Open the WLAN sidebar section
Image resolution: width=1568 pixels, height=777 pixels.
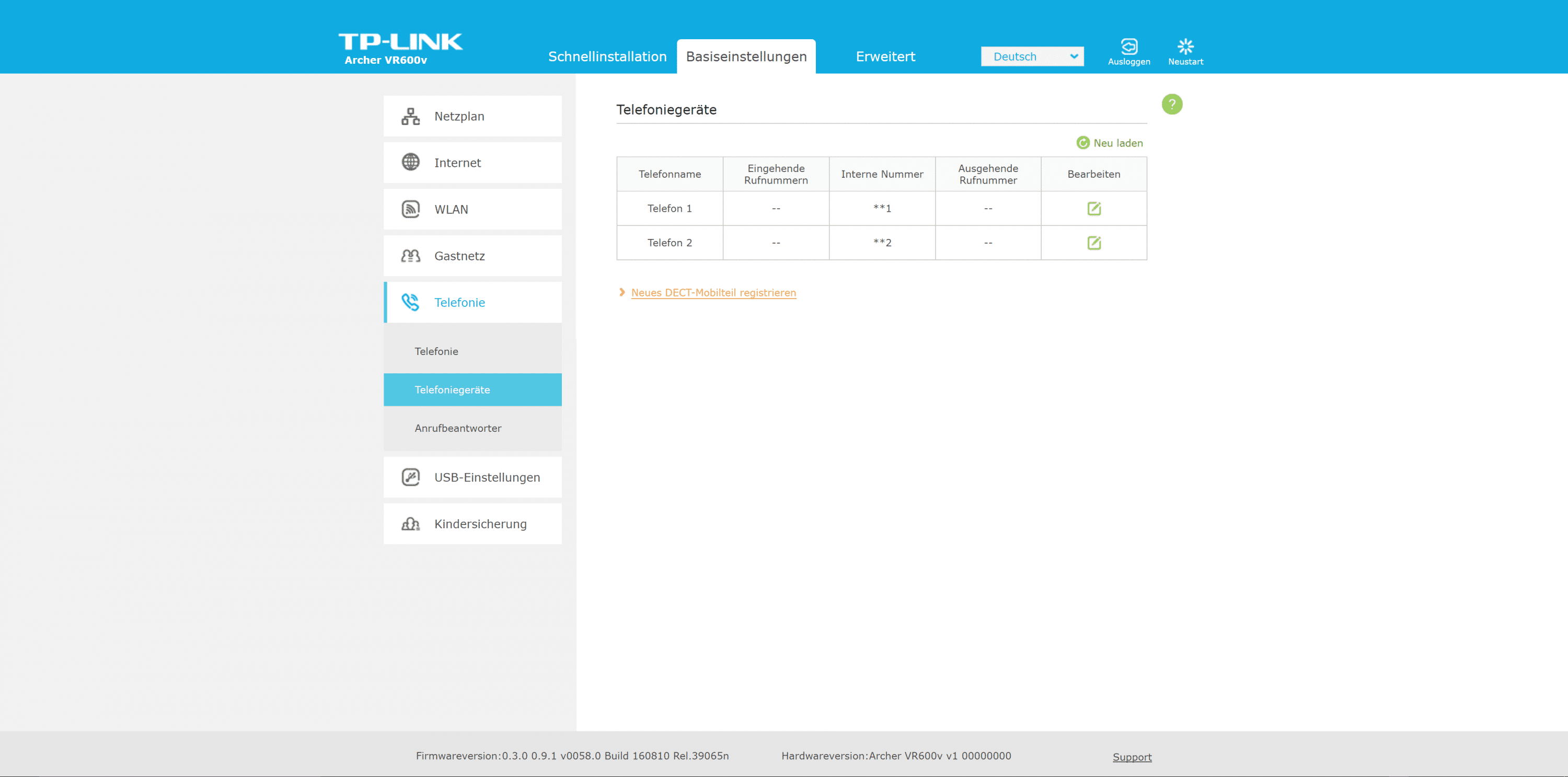[x=472, y=210]
